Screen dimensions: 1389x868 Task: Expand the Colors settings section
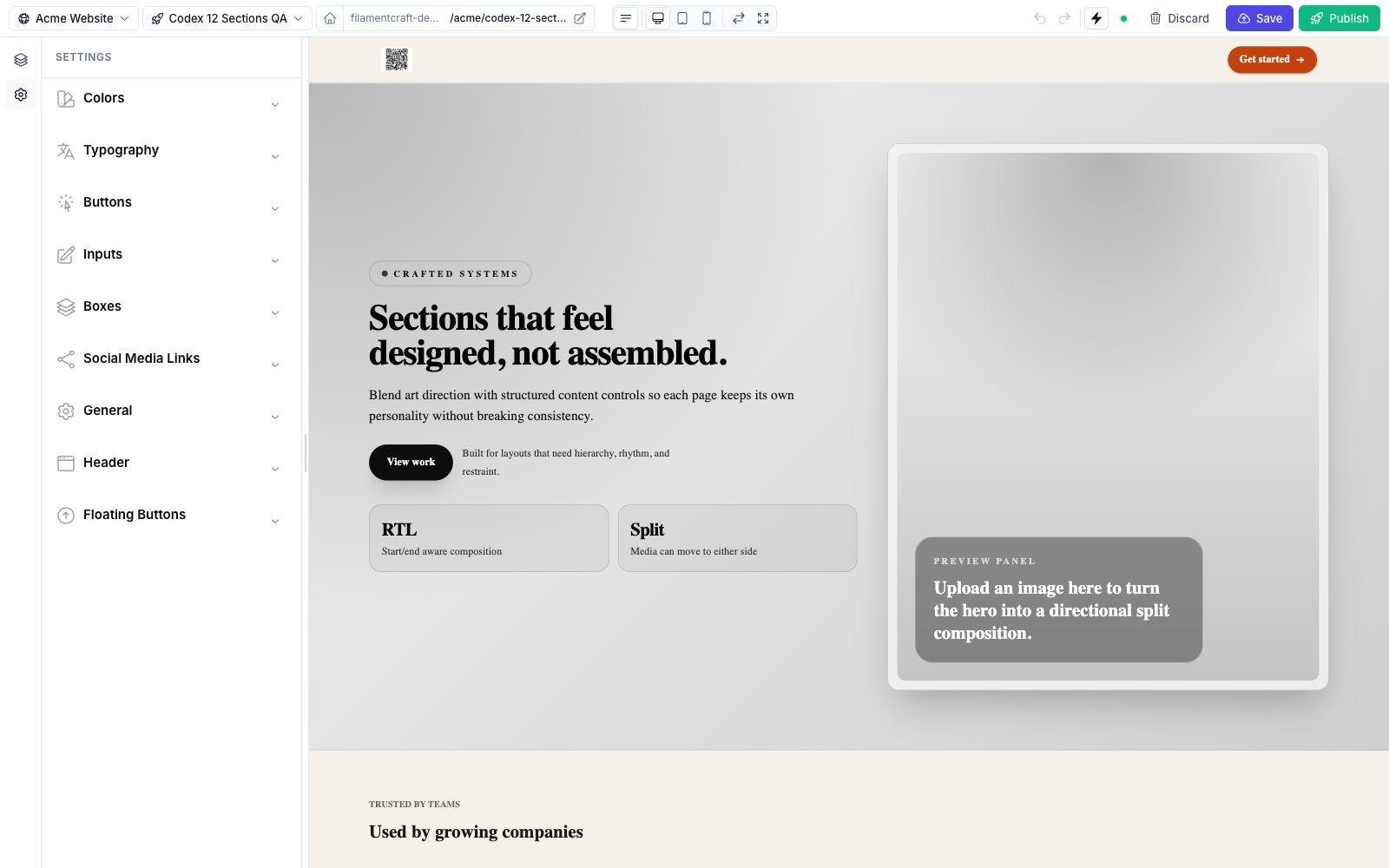172,100
